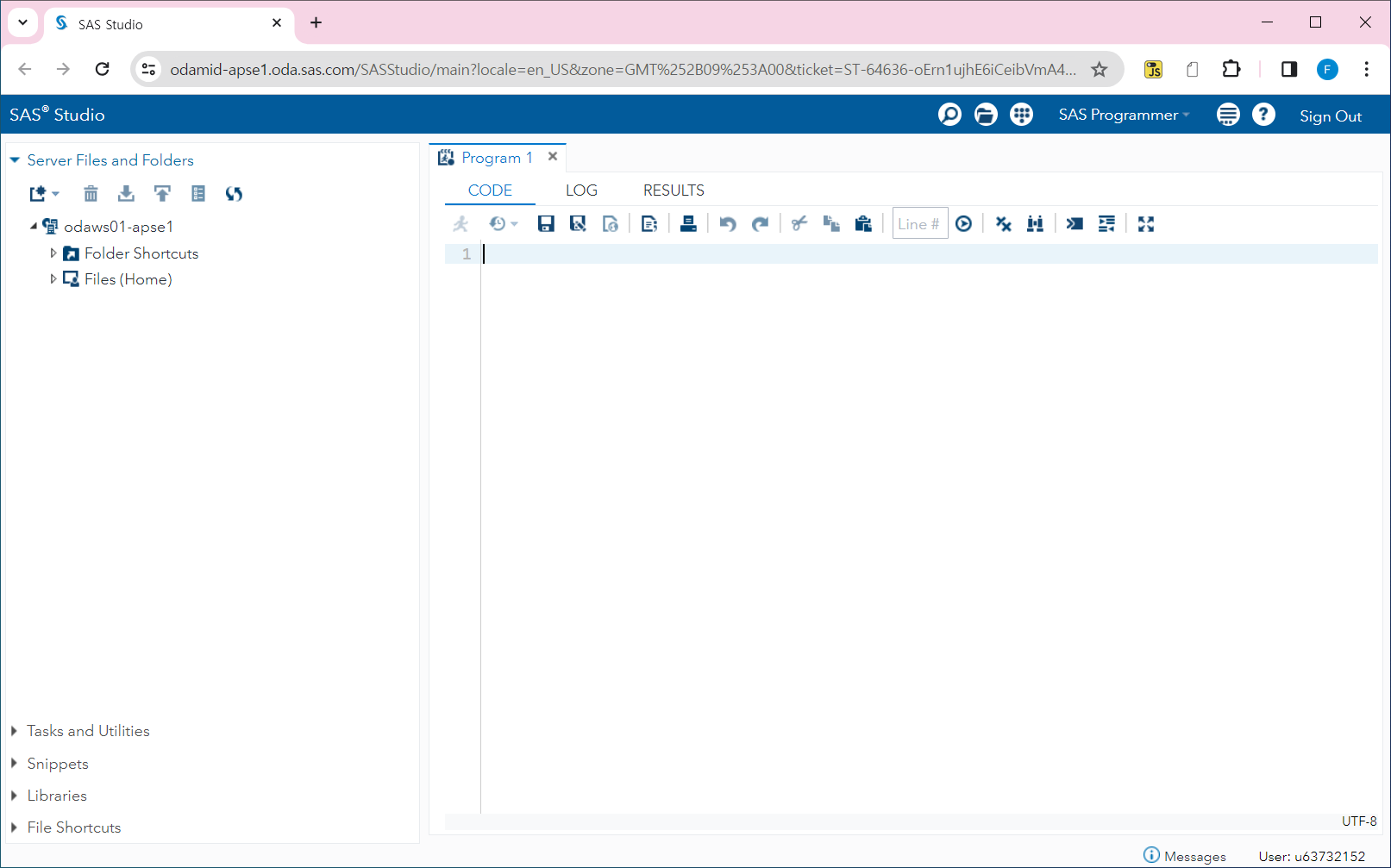The width and height of the screenshot is (1391, 868).
Task: Click the browser address bar URL
Action: [623, 69]
